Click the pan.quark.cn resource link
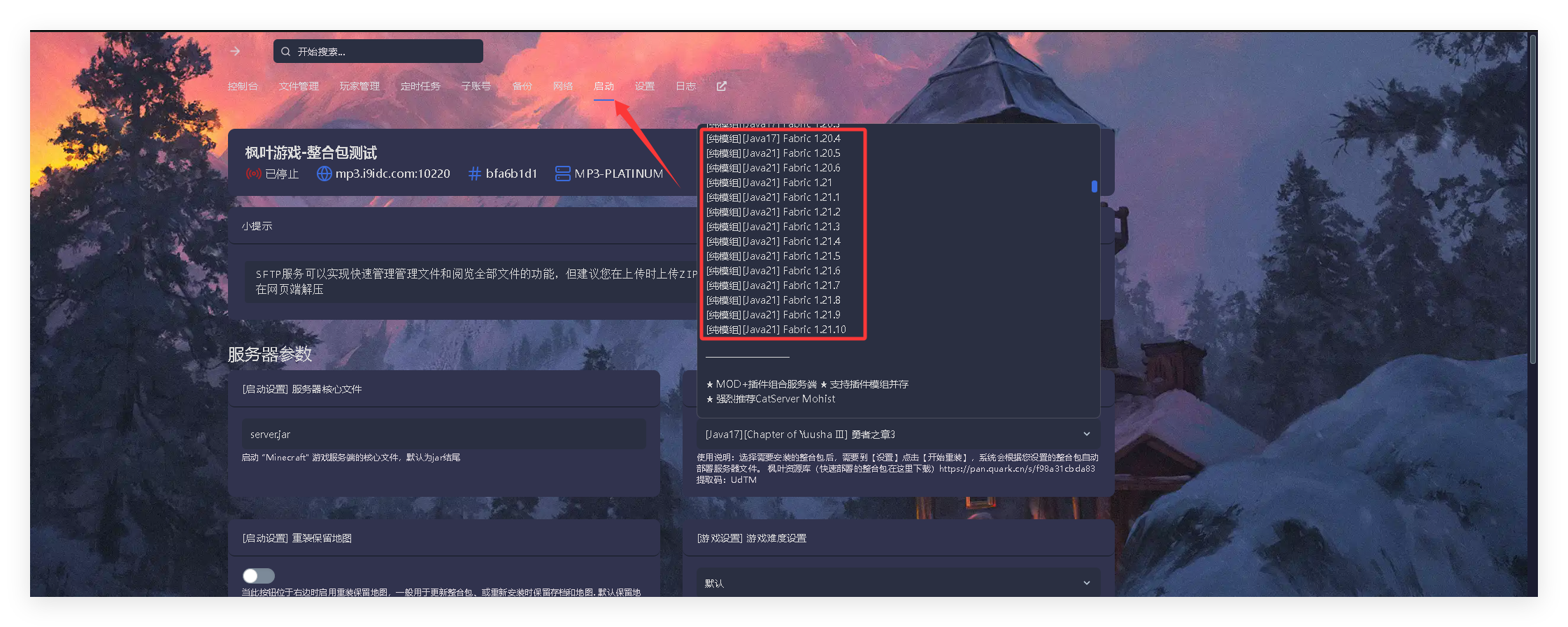Viewport: 1568px width, 627px height. coord(1016,469)
